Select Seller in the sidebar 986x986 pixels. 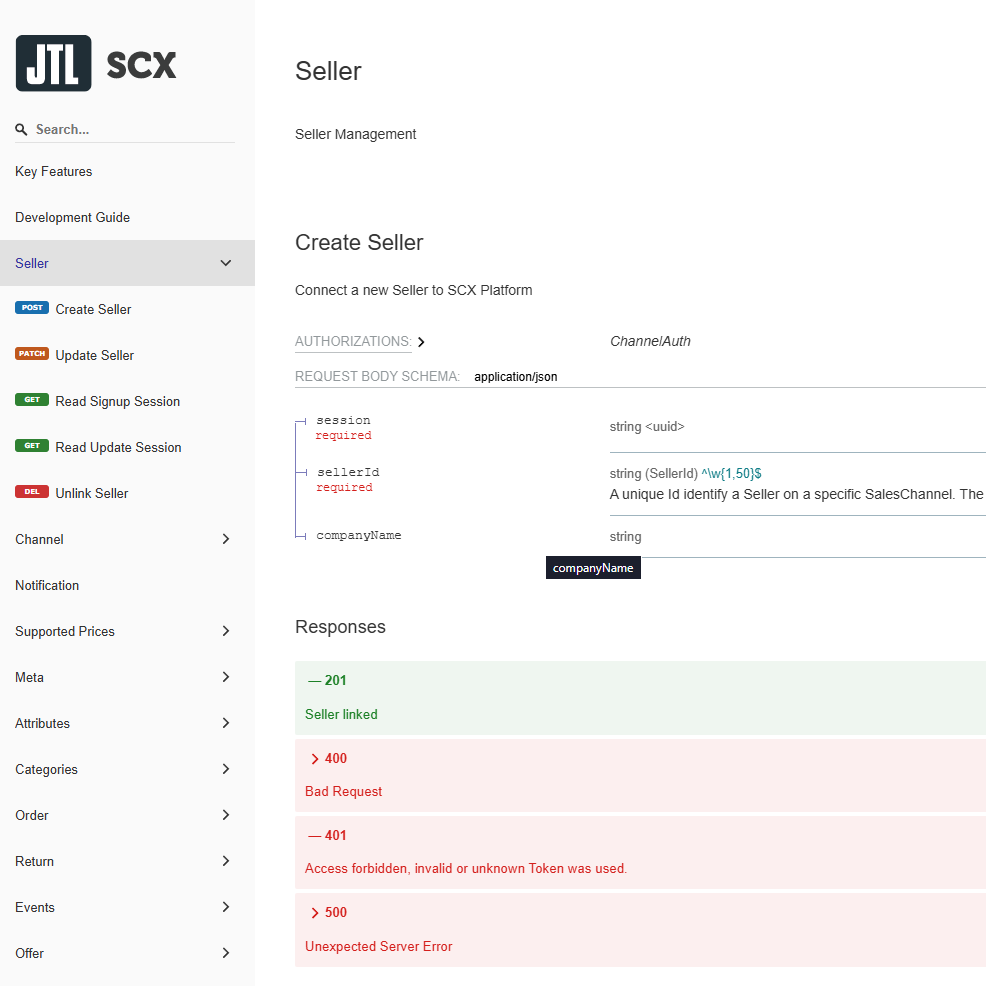tap(32, 263)
